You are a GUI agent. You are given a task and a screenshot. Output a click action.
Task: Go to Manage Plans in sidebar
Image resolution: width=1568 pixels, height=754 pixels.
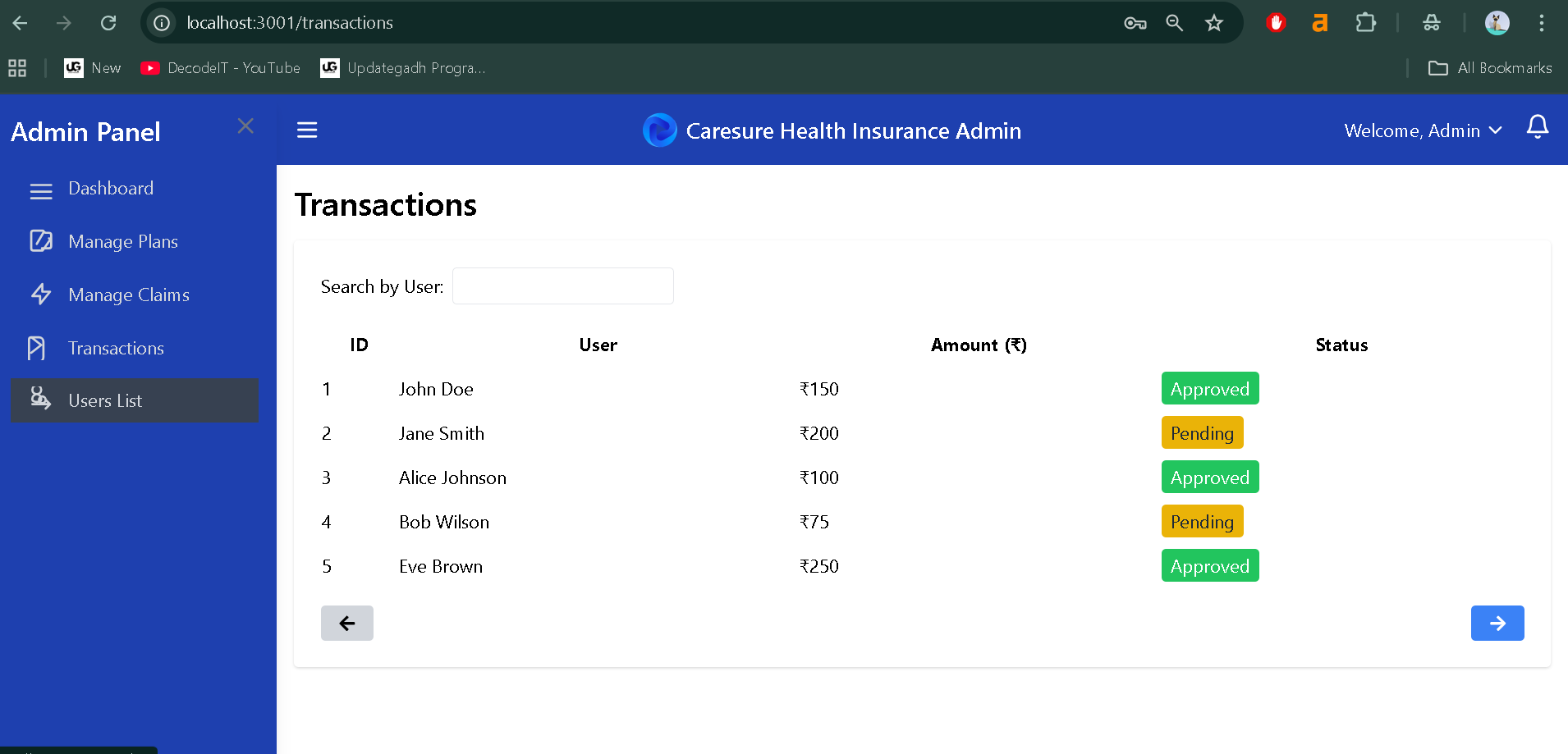pyautogui.click(x=122, y=242)
